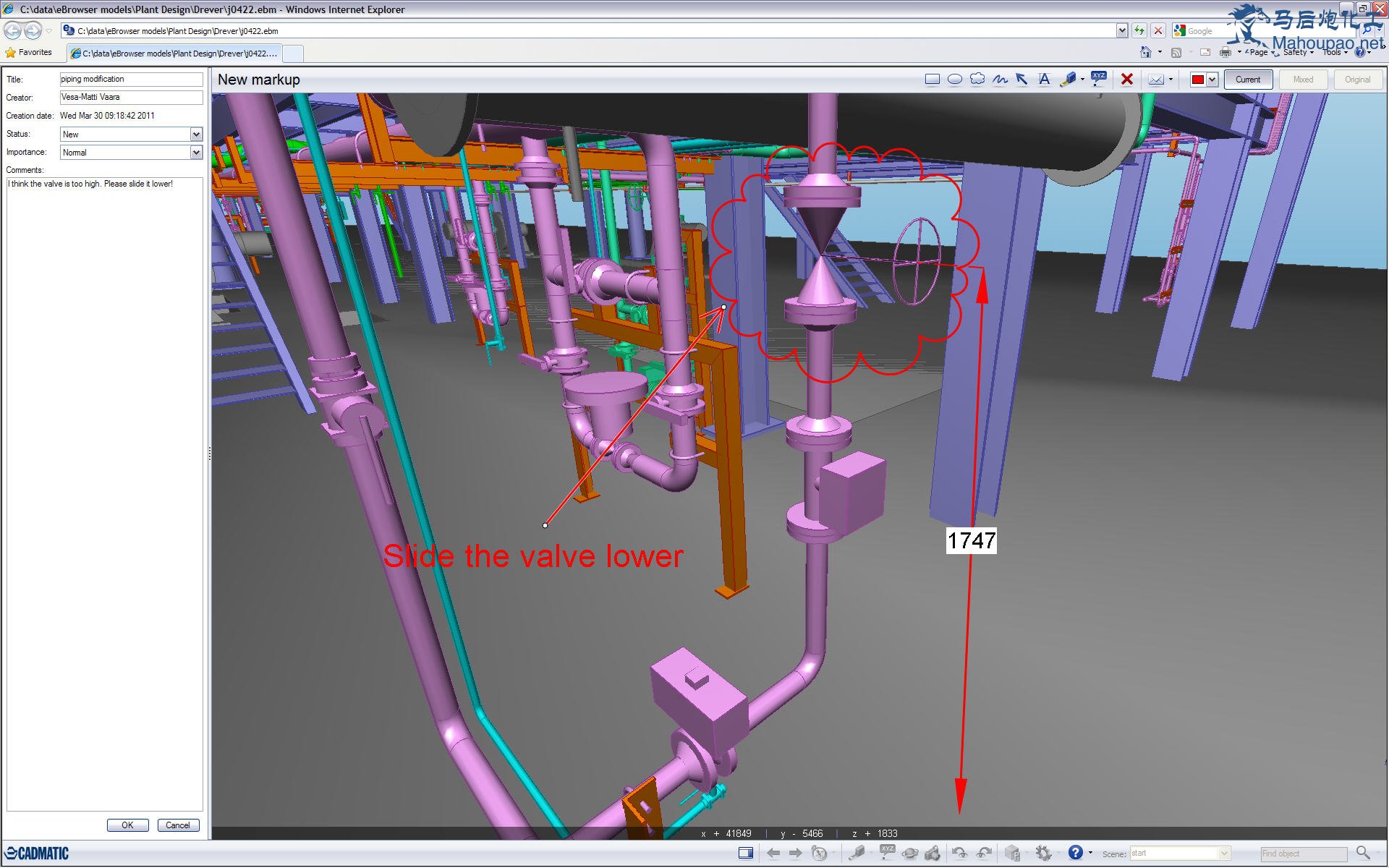Viewport: 1389px width, 868px height.
Task: Open the Status dropdown showing New
Action: [x=131, y=134]
